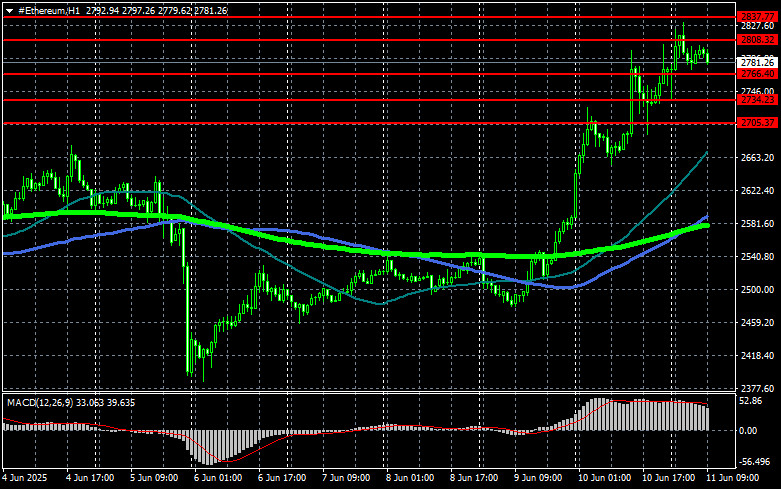Click the 10 Jun 17:00 time label
Screen dimensions: 781x489
pyautogui.click(x=668, y=478)
